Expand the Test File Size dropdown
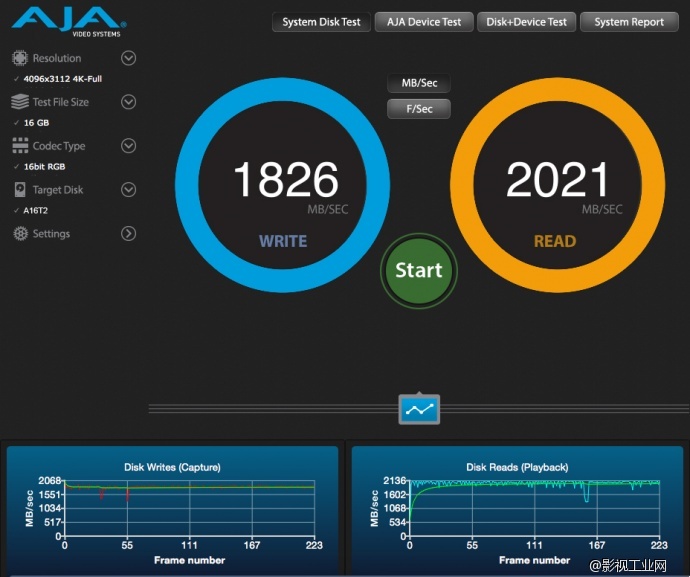The height and width of the screenshot is (577, 690). (128, 102)
